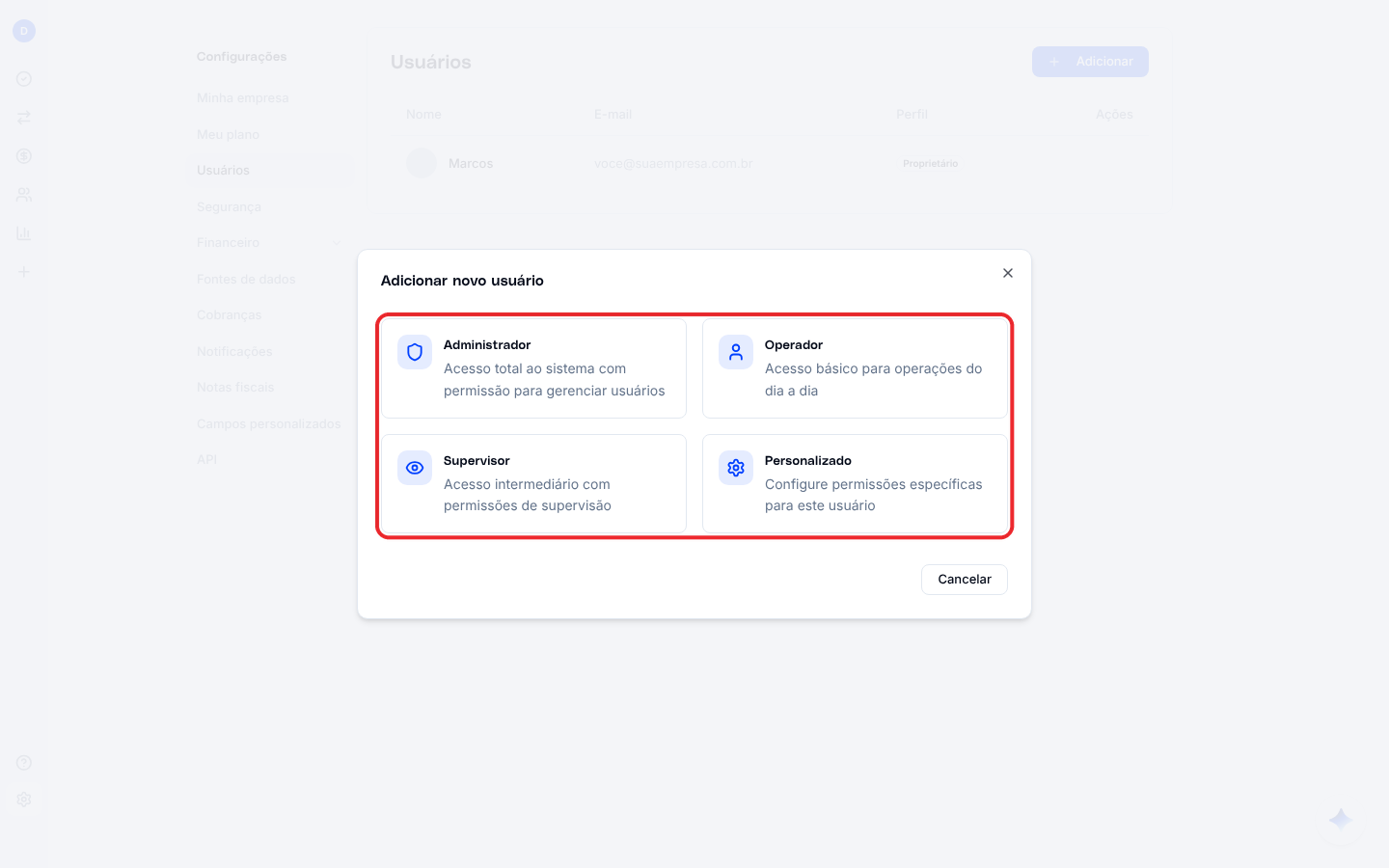Open the transfers arrows sidebar icon

pos(24,118)
